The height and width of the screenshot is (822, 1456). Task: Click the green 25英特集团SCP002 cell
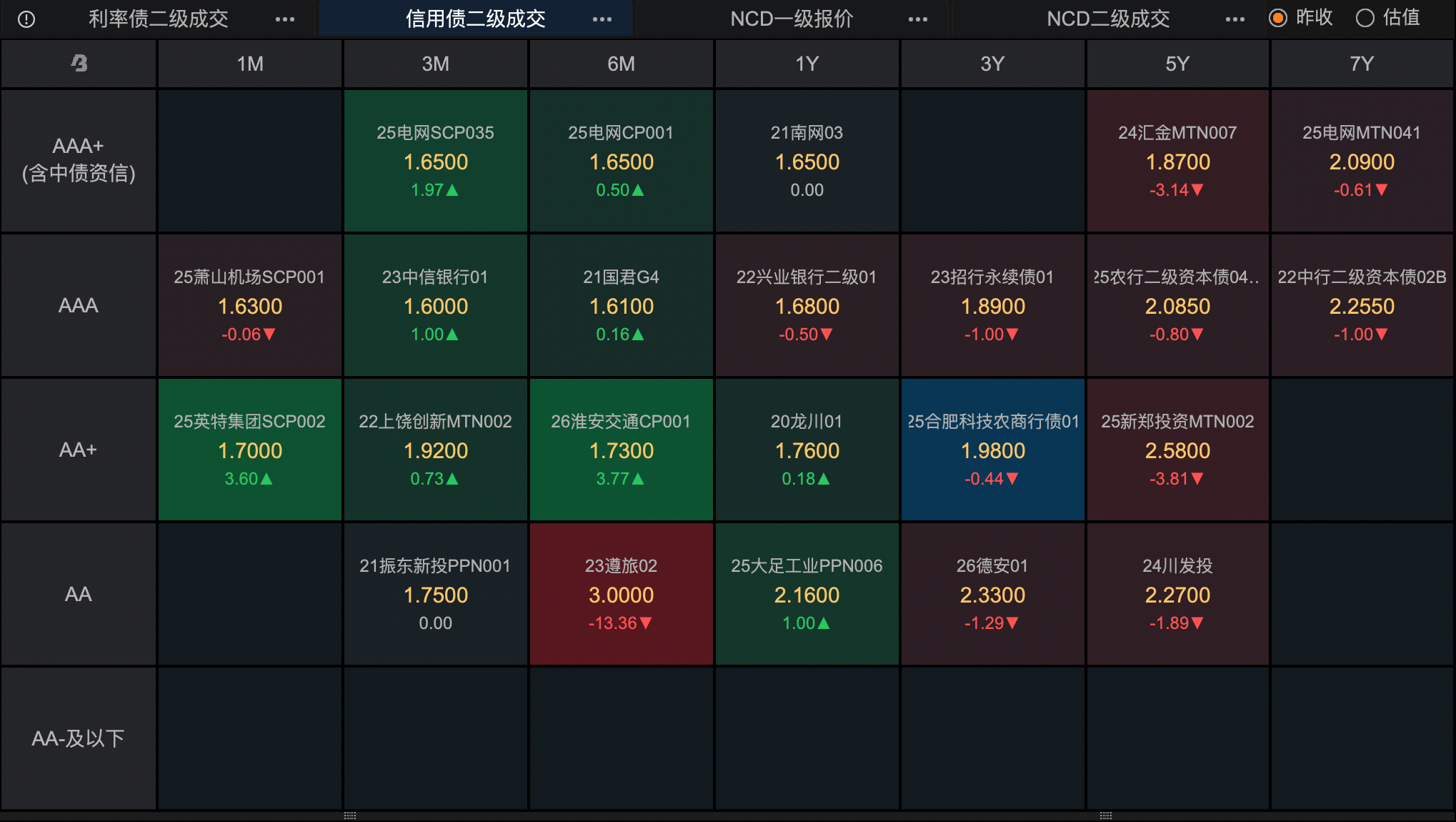point(249,450)
